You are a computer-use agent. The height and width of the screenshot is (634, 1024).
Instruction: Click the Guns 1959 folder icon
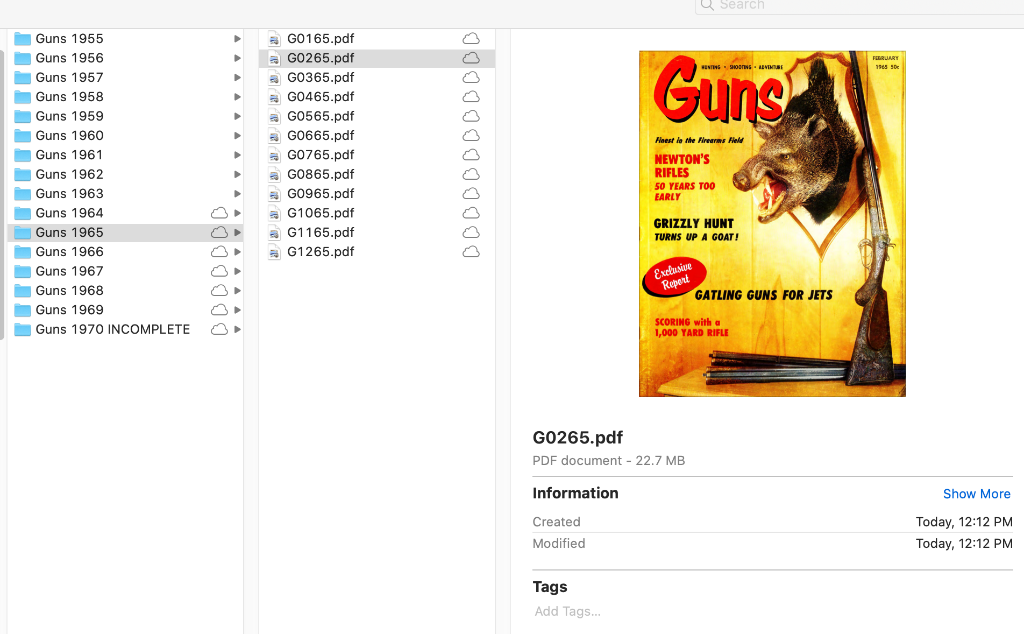coord(23,116)
